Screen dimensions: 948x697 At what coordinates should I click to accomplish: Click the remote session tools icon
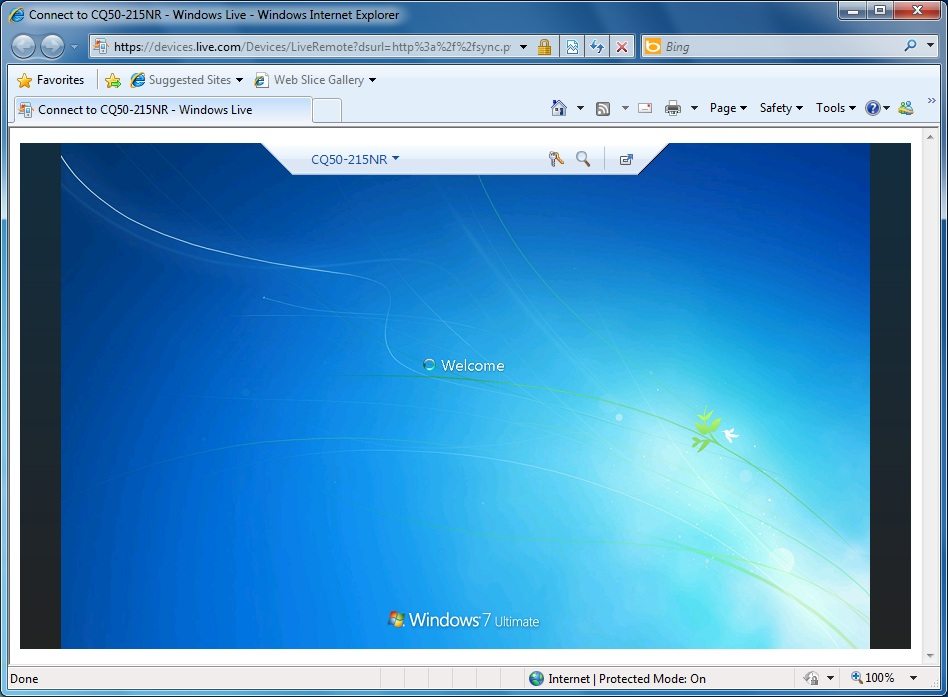coord(556,159)
